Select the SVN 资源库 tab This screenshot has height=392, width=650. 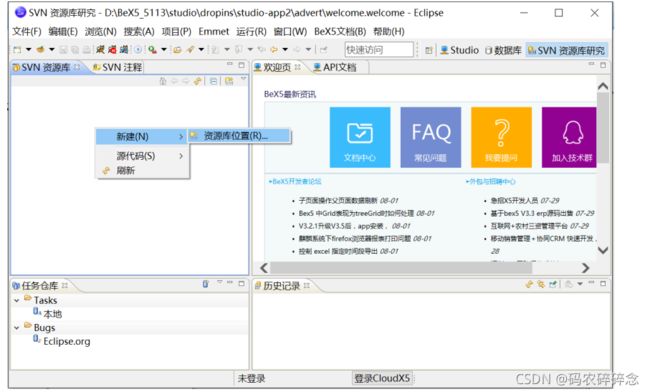(46, 67)
